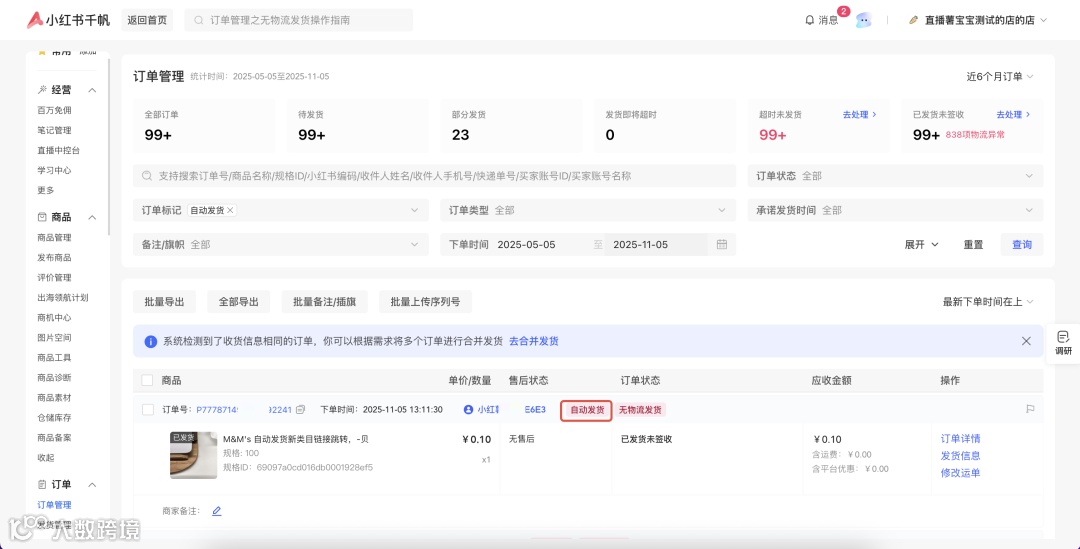The height and width of the screenshot is (549, 1080).
Task: Open 评价管理 in the sidebar
Action: [54, 278]
